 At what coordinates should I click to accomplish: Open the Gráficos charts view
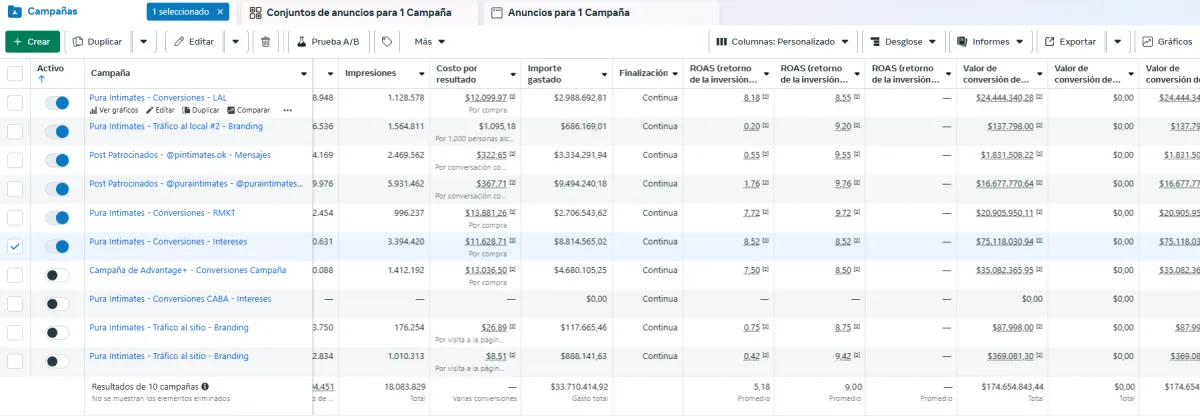1168,42
